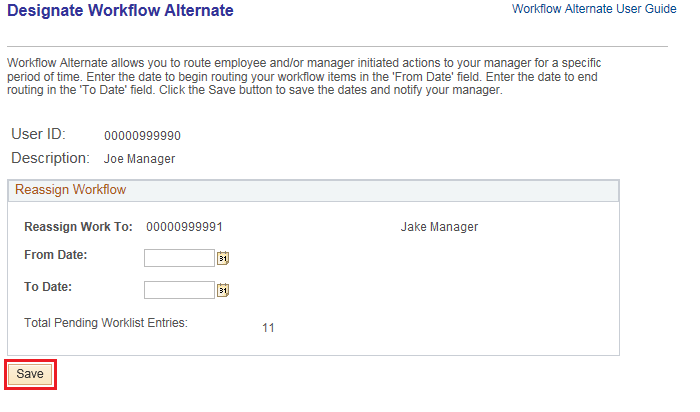
Task: Click the Save button
Action: coord(30,374)
